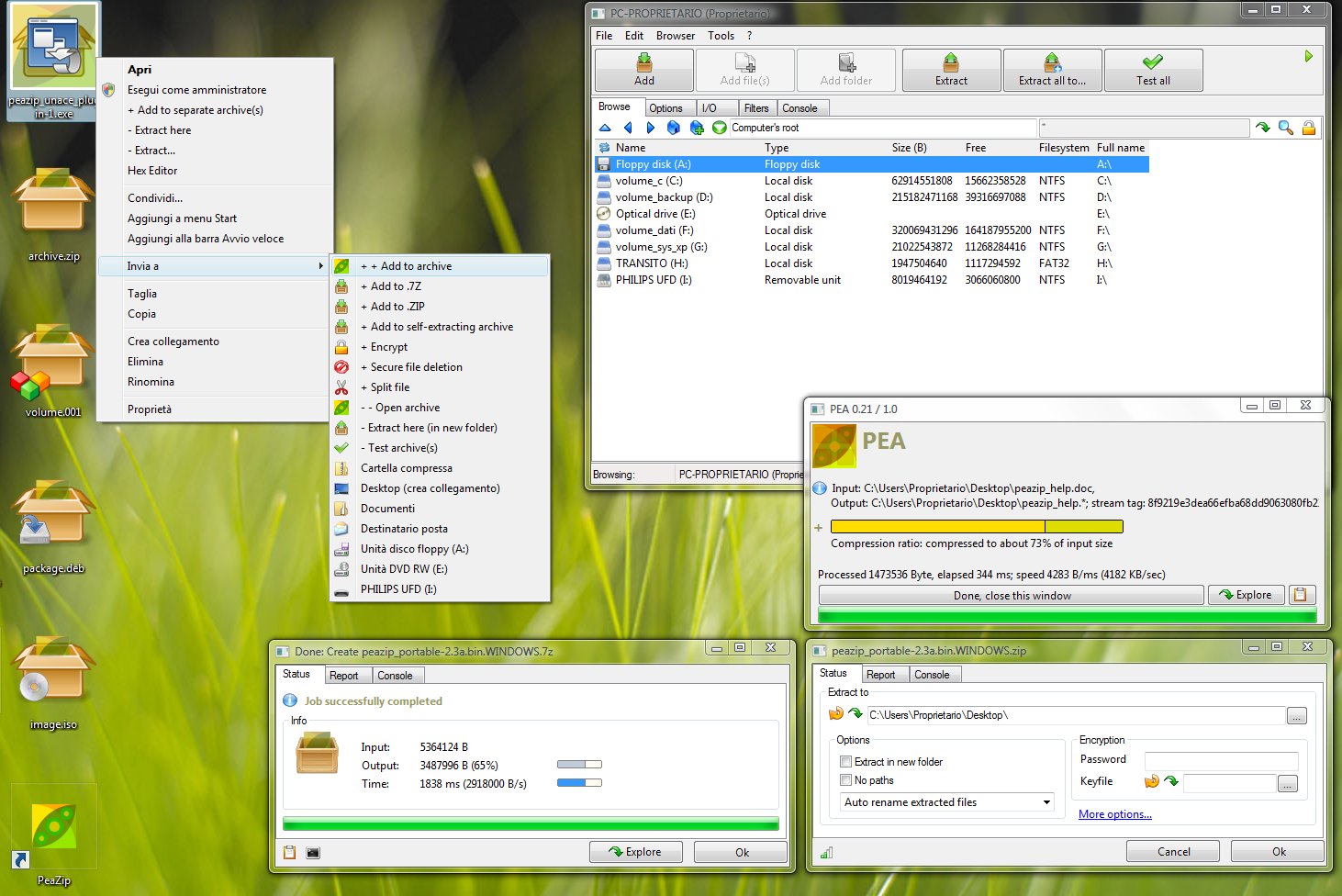Click the magnifier search icon in PeaZip browser

1286,128
